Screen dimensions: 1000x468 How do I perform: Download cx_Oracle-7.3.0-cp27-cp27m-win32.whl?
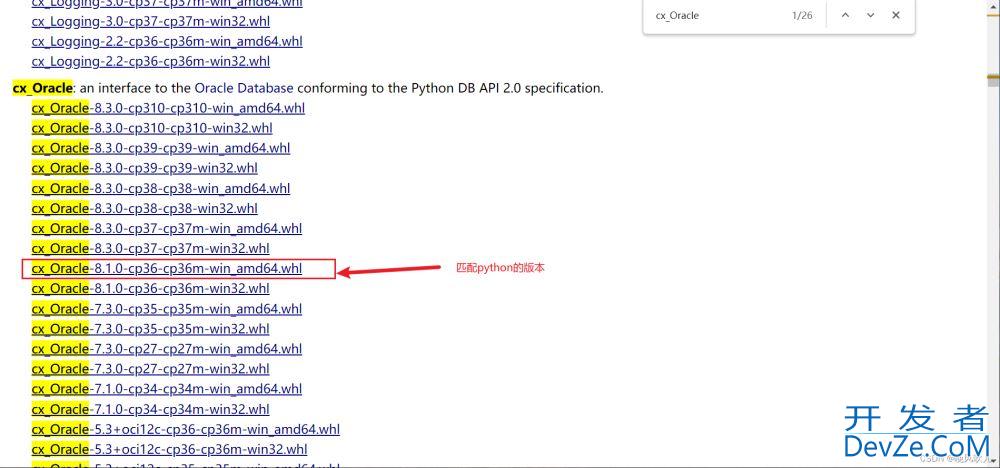[151, 369]
